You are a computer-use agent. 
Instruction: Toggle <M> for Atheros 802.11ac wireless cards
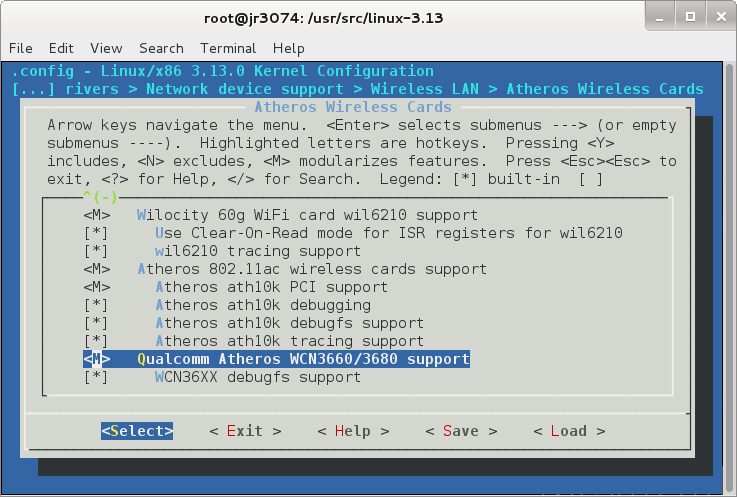pyautogui.click(x=97, y=269)
